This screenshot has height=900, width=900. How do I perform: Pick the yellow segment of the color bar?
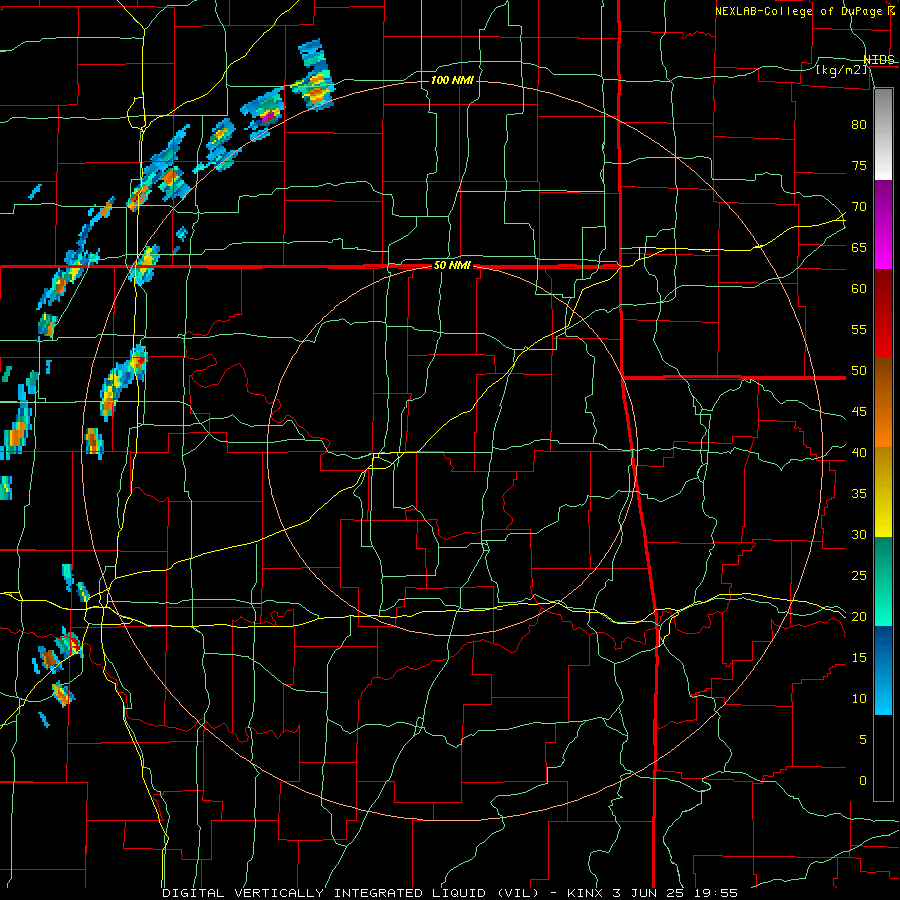click(883, 492)
